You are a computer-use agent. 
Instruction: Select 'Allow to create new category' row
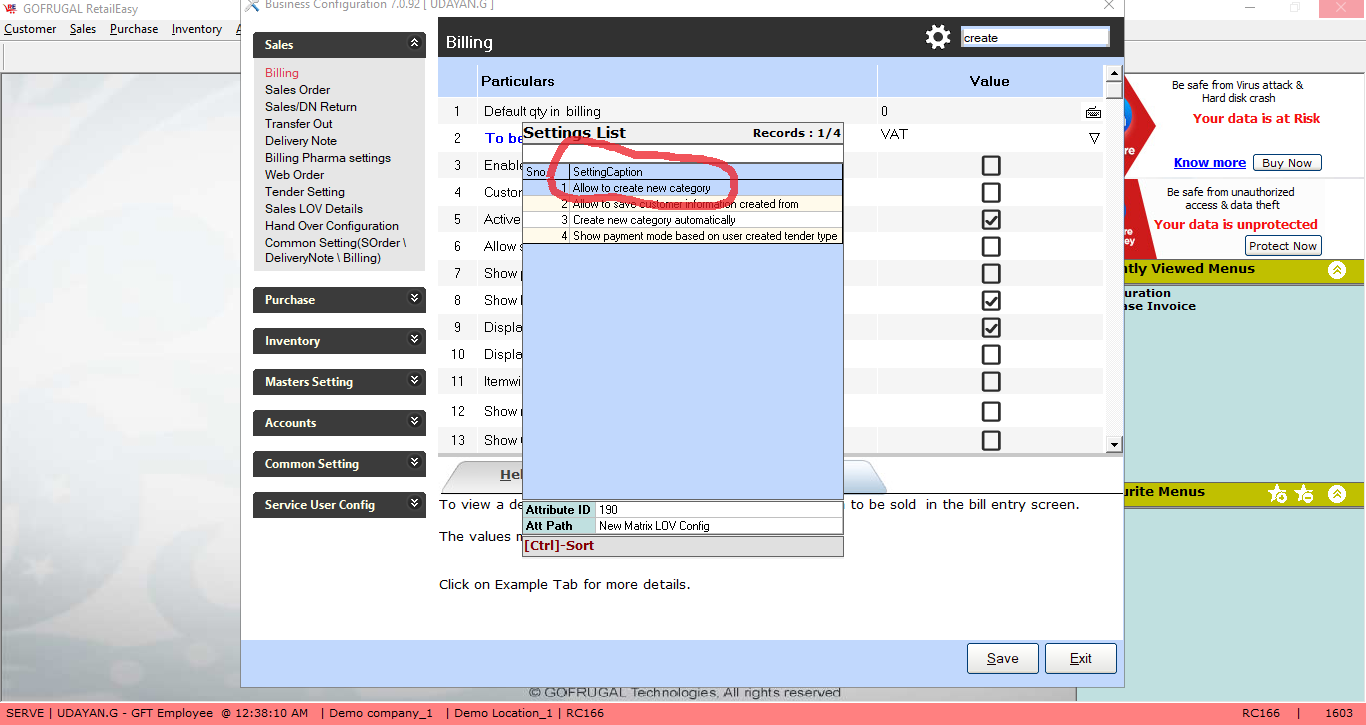click(683, 188)
